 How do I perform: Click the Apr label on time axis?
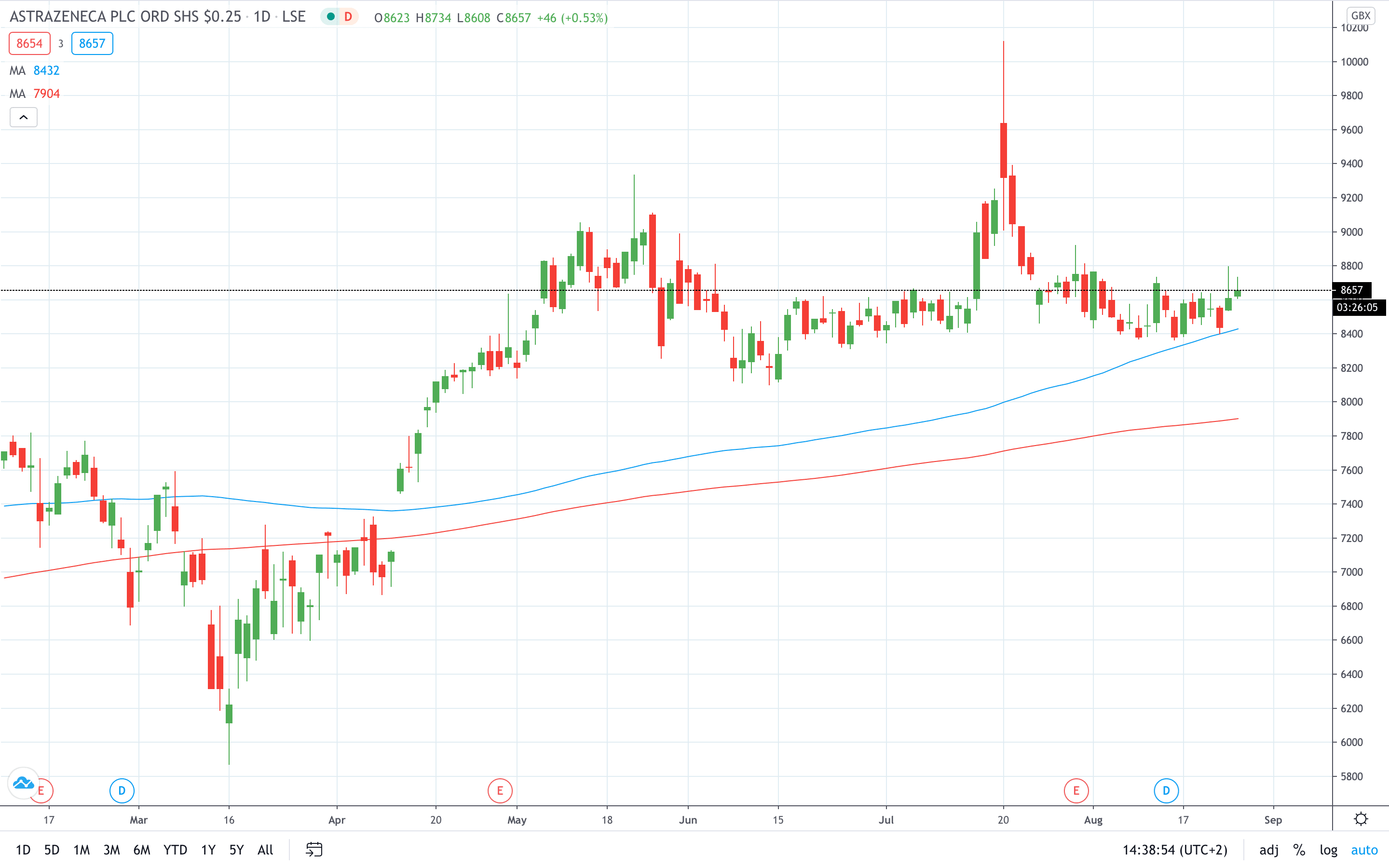coord(337,820)
